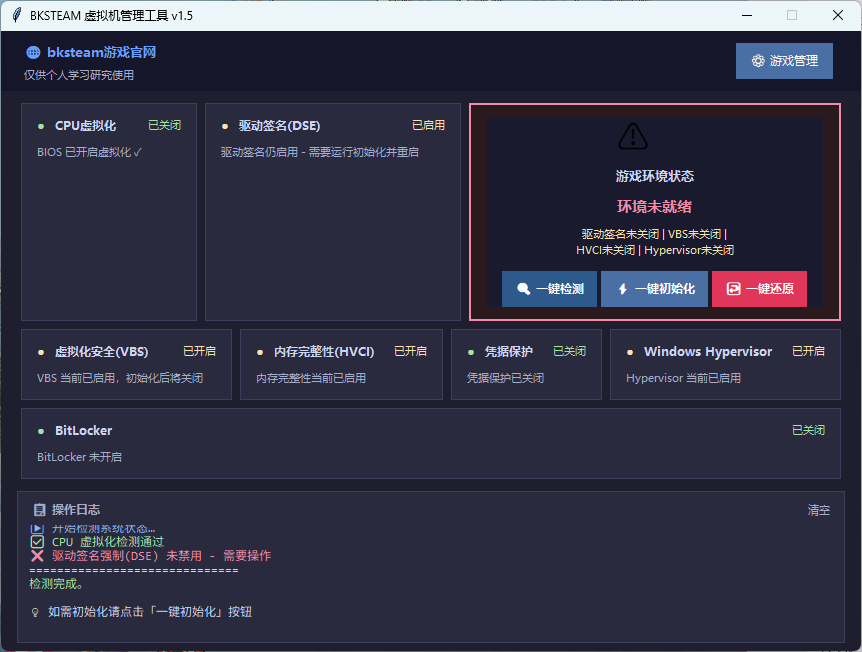Select the 驱动签名(DSE) status card
Viewport: 862px width, 652px height.
(x=332, y=211)
